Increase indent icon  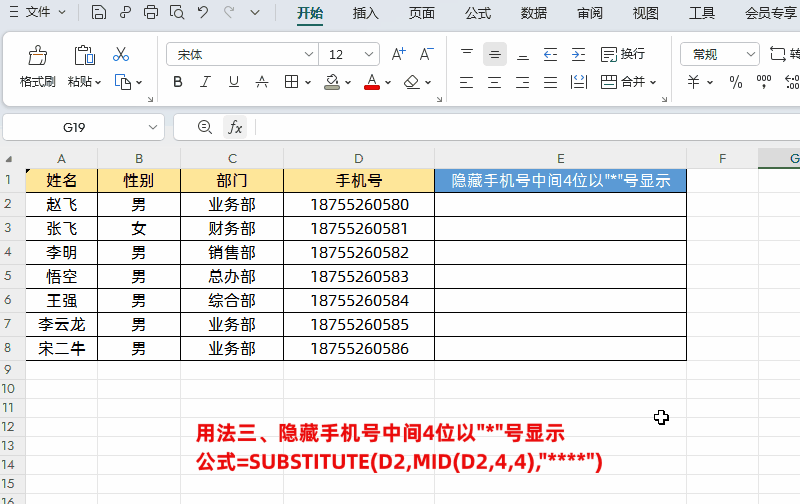[x=578, y=54]
